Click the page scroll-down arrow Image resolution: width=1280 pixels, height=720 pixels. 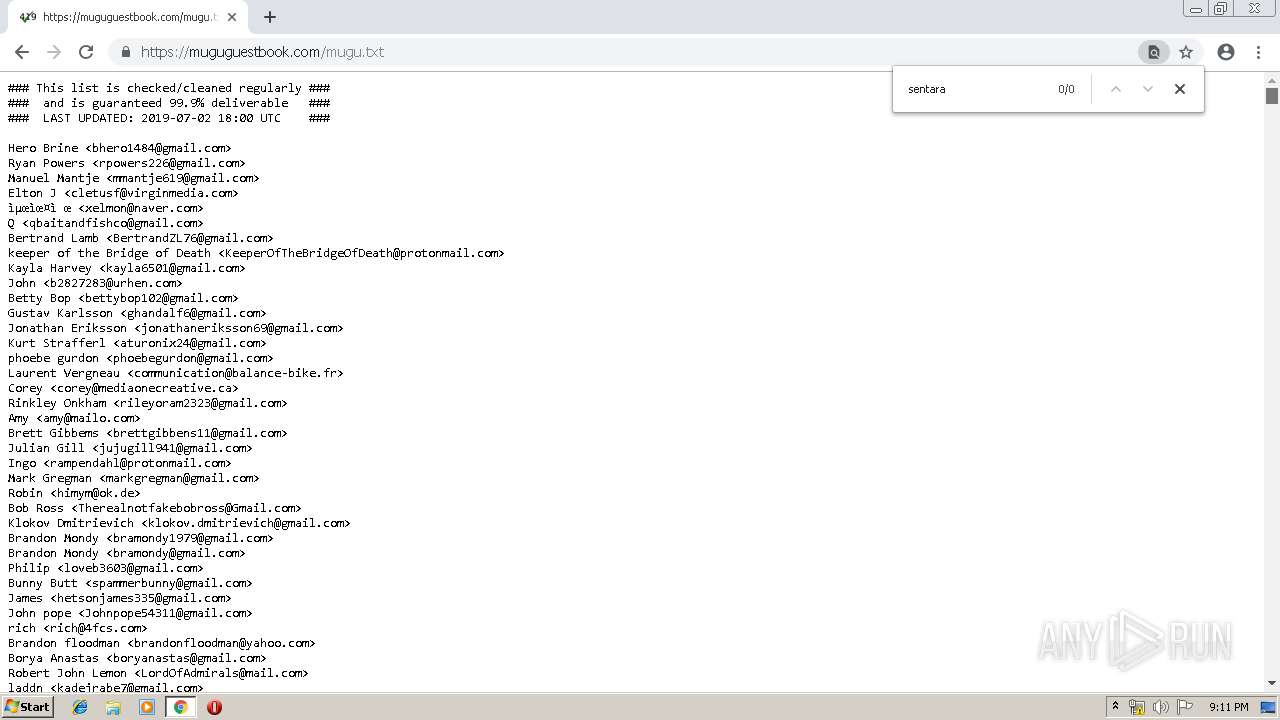coord(1272,683)
